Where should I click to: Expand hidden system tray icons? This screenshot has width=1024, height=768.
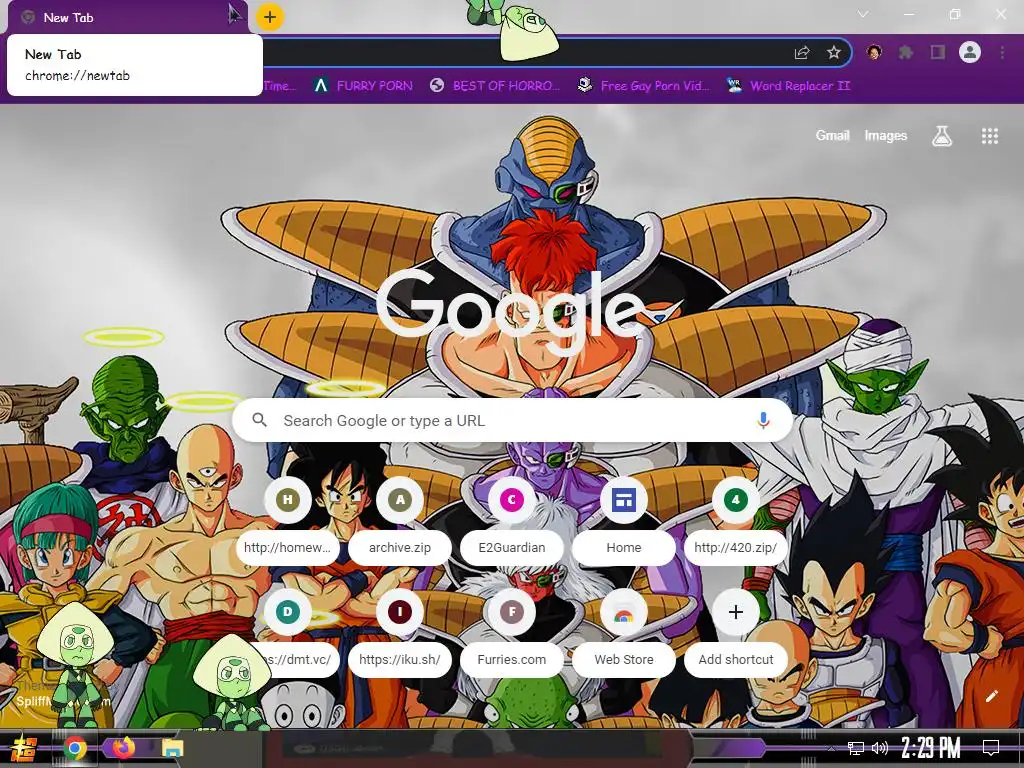click(x=830, y=748)
